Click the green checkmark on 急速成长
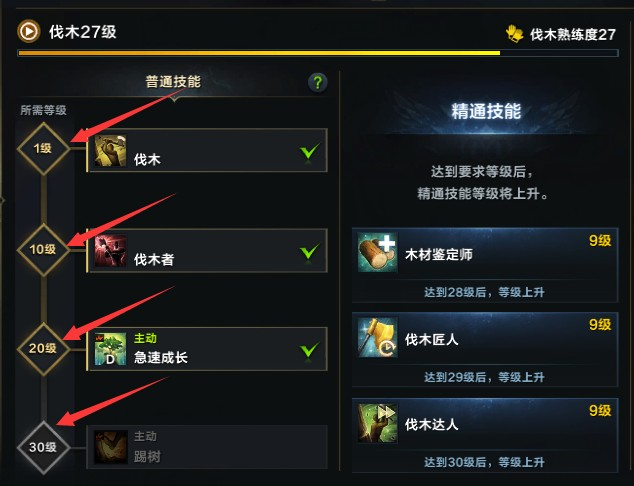 point(310,350)
